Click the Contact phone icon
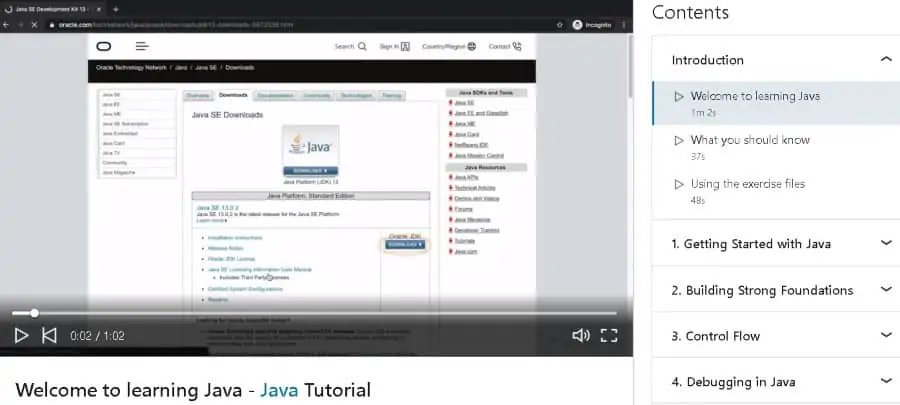900x405 pixels. point(517,46)
